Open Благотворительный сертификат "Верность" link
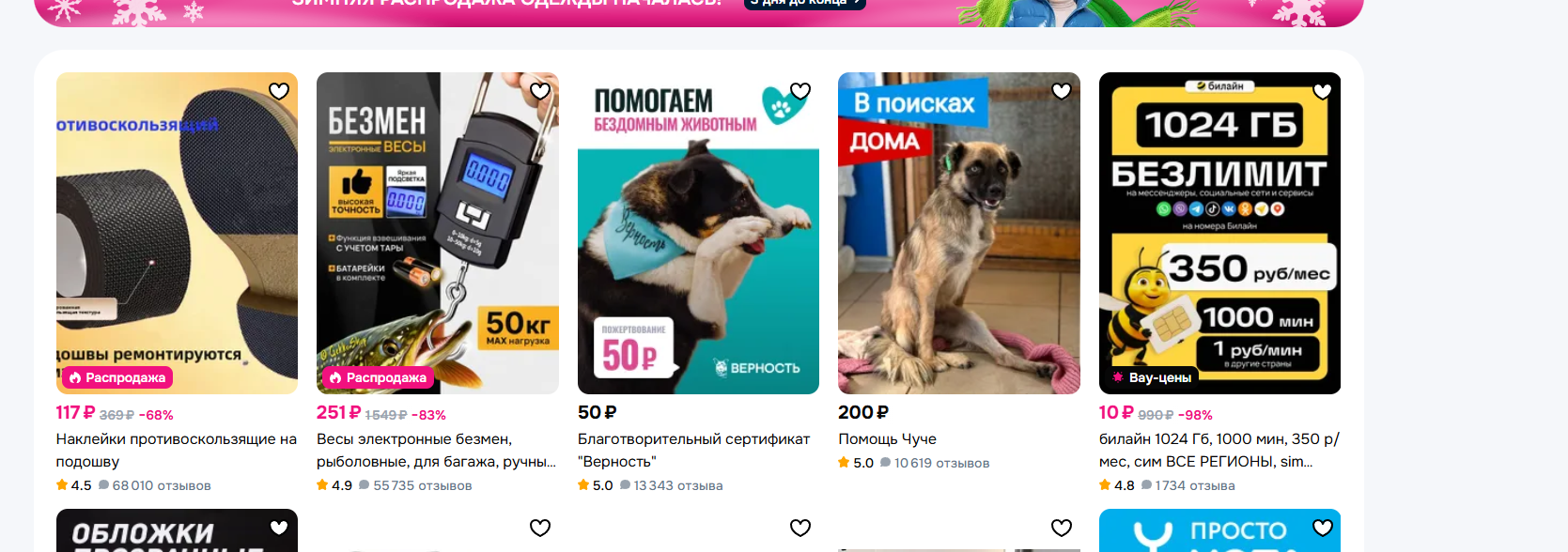This screenshot has height=552, width=1568. (x=693, y=451)
